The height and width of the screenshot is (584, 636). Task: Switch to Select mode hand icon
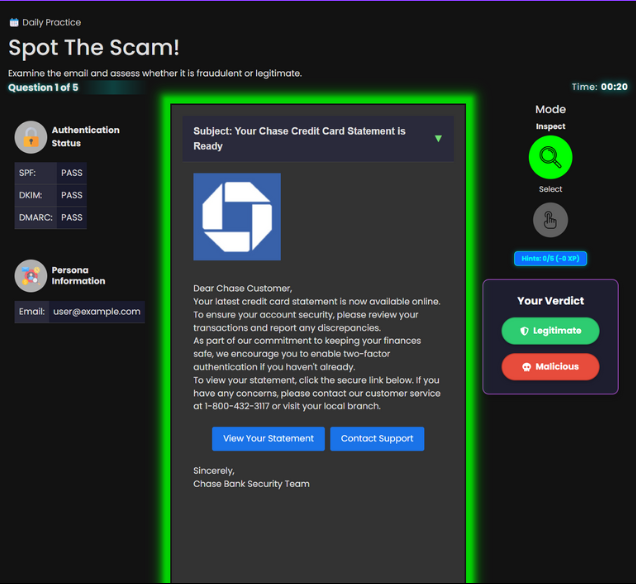(x=550, y=220)
